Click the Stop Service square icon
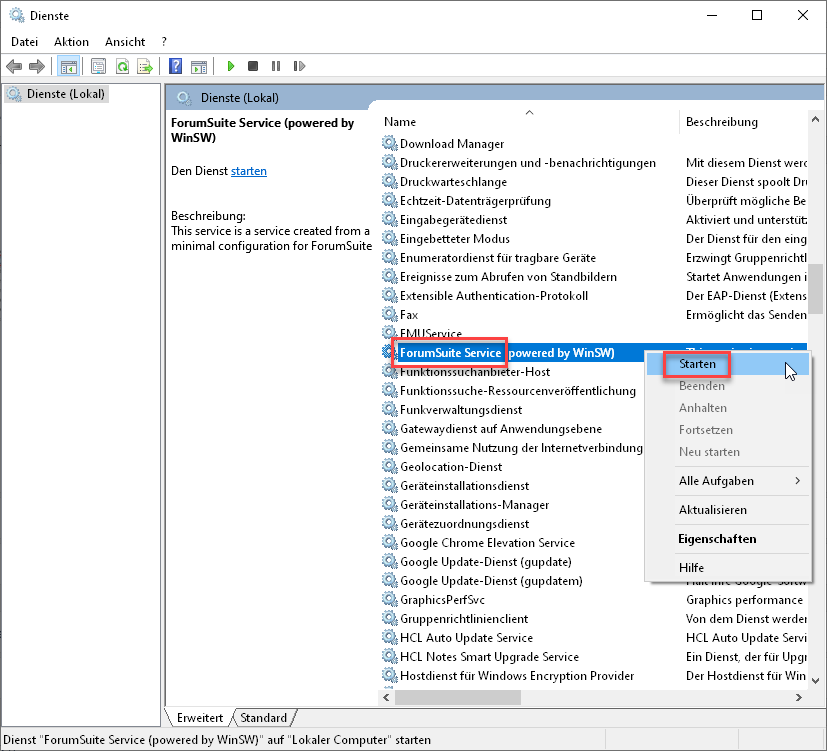Viewport: 827px width, 751px height. tap(253, 67)
